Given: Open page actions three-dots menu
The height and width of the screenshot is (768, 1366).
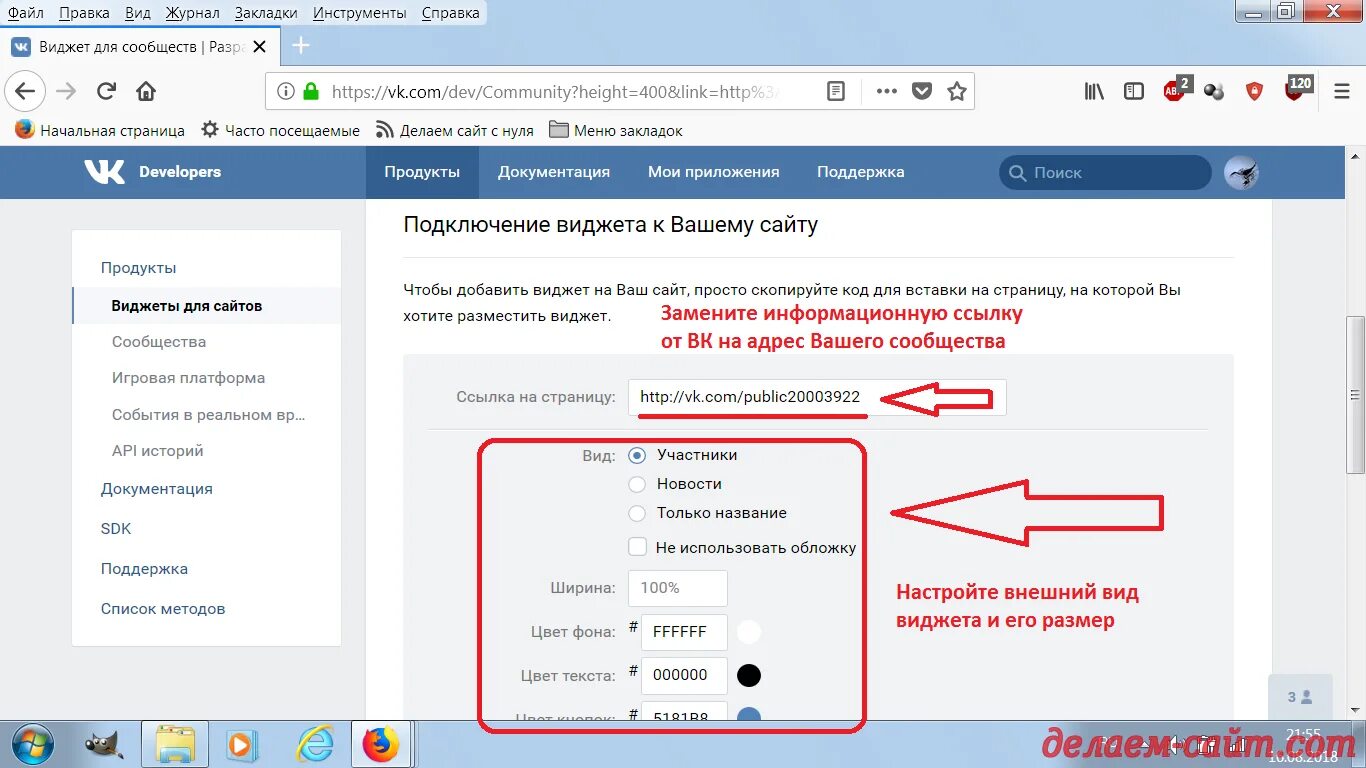Looking at the screenshot, I should [x=886, y=91].
